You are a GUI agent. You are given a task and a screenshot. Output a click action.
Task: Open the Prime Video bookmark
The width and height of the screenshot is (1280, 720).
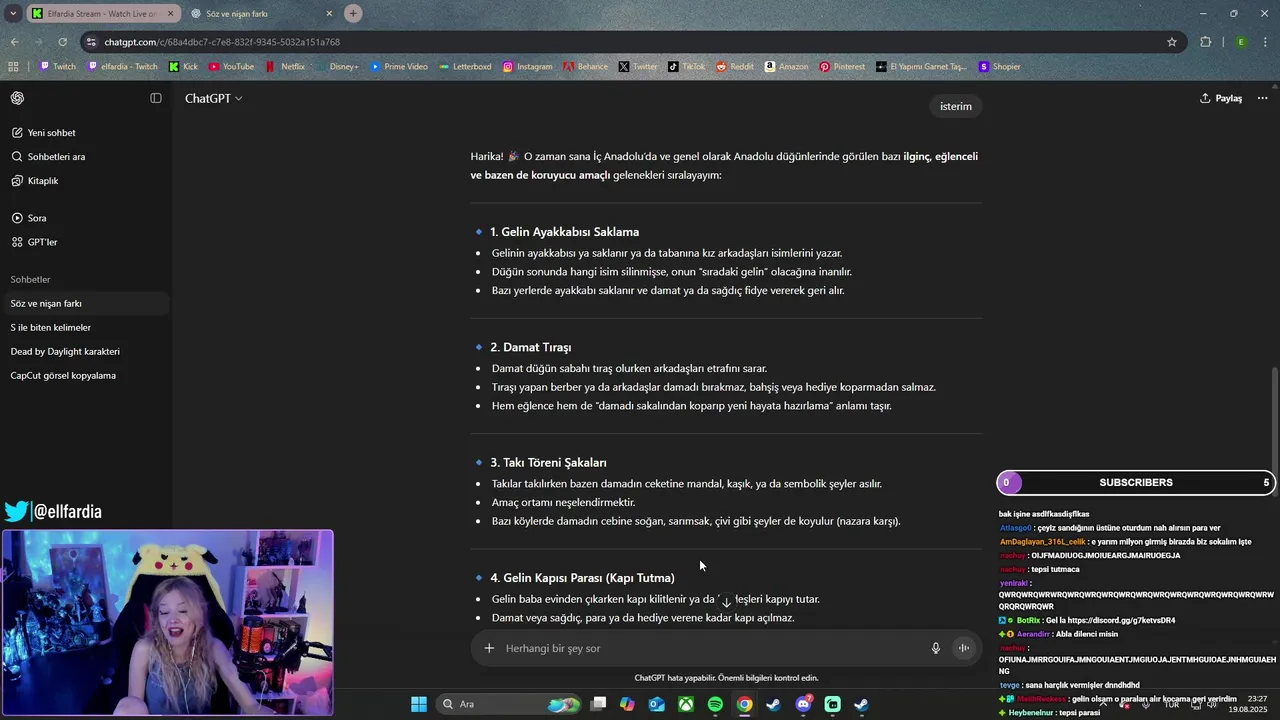[x=398, y=67]
